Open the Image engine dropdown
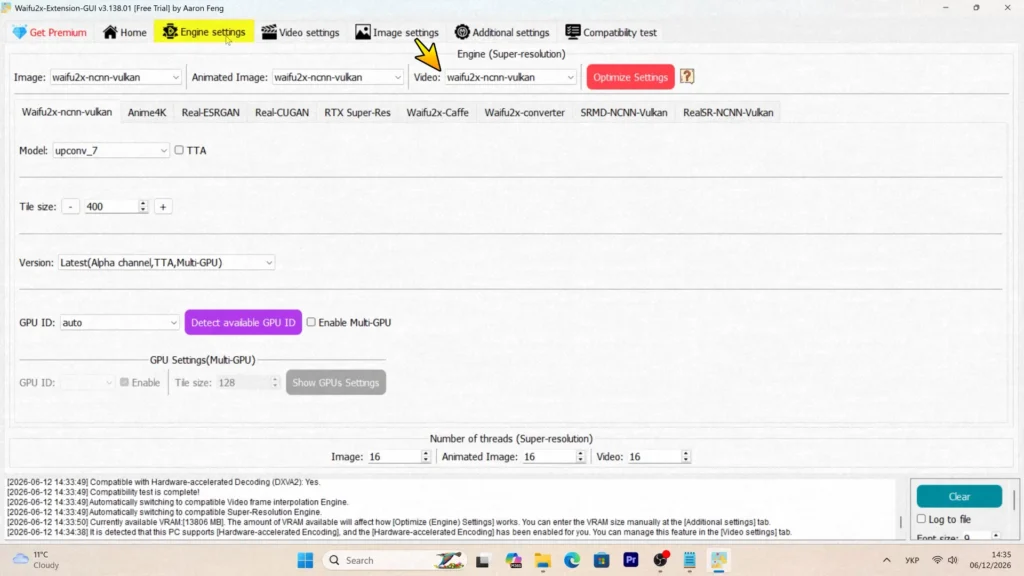The height and width of the screenshot is (576, 1024). (x=115, y=77)
